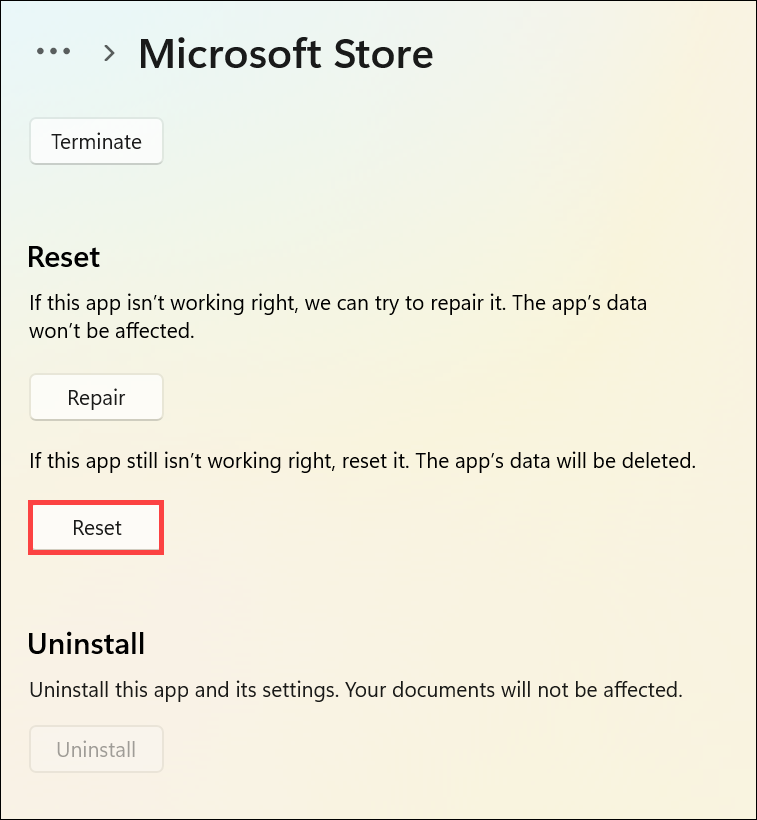Click the Repair button
Screen dimensions: 757x820
(x=96, y=398)
